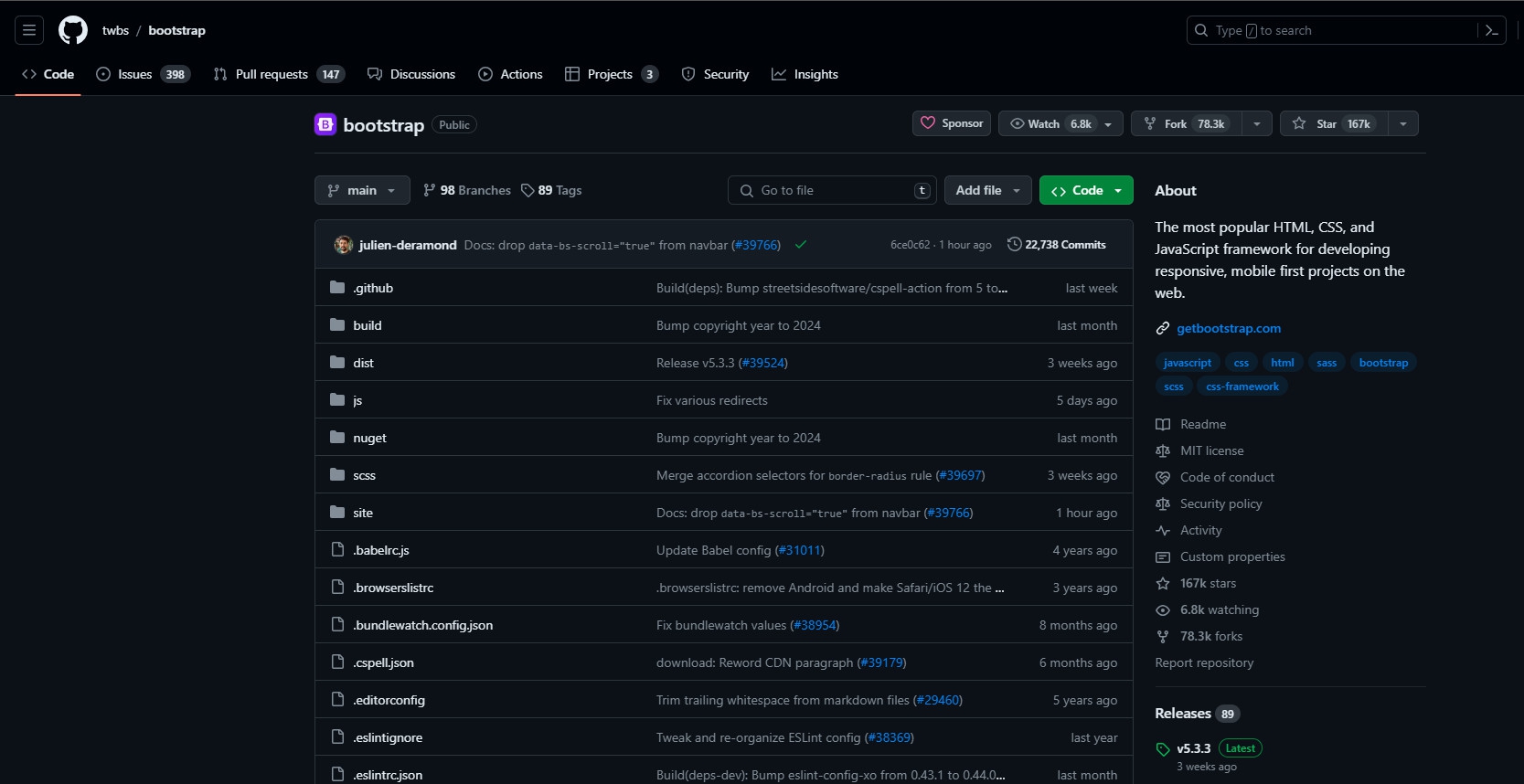Viewport: 1524px width, 784px height.
Task: Click the Code of conduct heart icon
Action: click(x=1163, y=477)
